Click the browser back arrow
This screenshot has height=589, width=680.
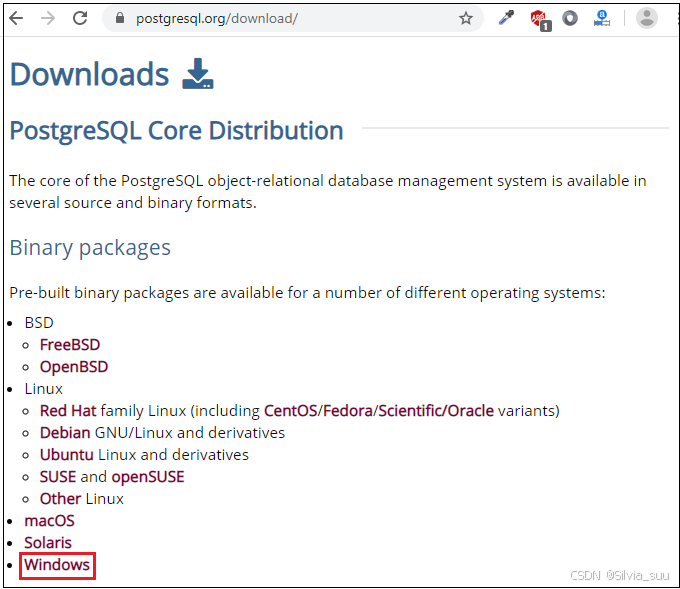16,18
